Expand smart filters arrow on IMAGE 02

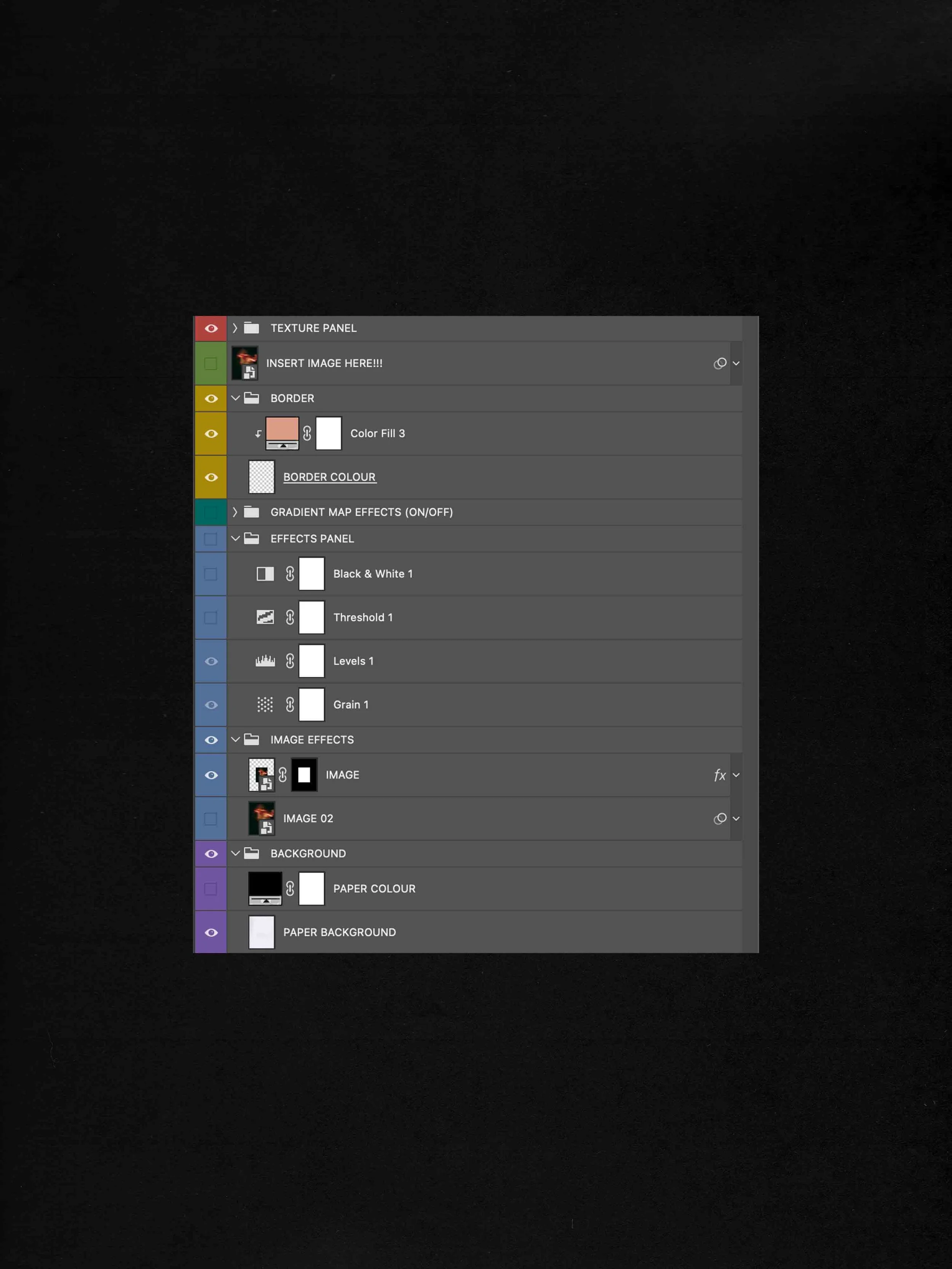tap(736, 819)
